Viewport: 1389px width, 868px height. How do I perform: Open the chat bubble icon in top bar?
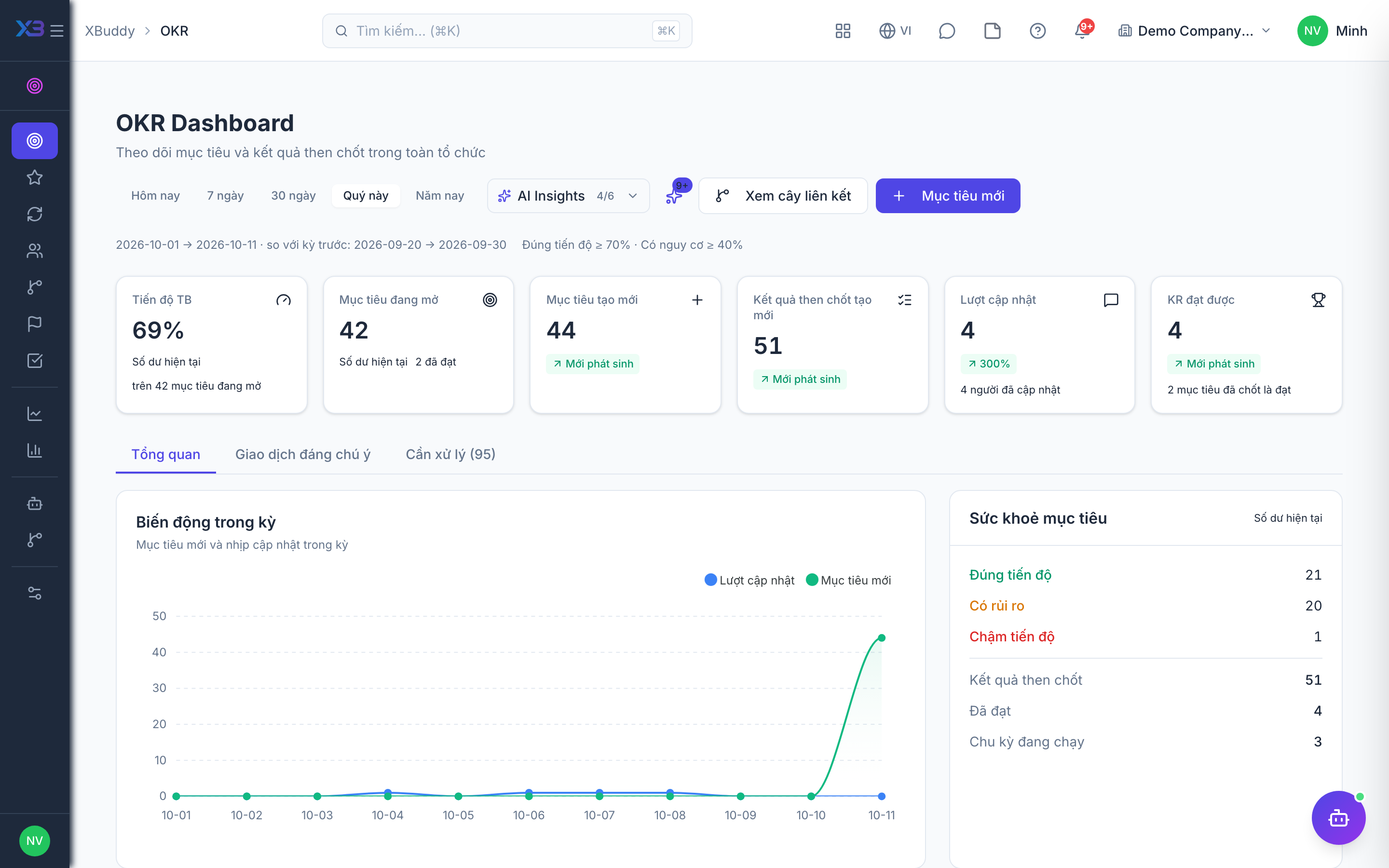946,31
